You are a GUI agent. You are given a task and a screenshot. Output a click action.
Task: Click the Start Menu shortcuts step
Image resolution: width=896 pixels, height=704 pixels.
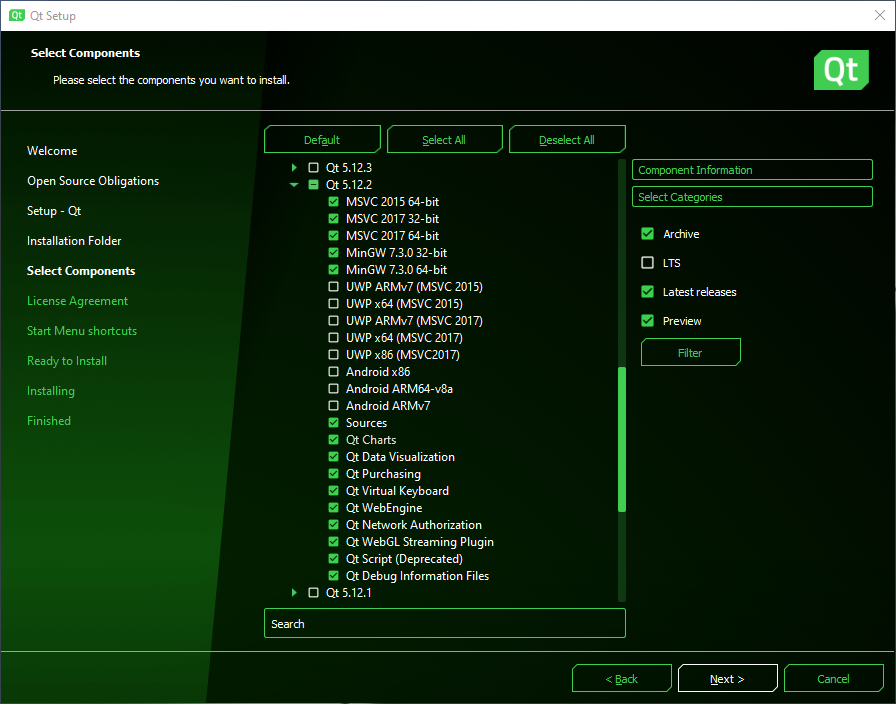pyautogui.click(x=82, y=331)
